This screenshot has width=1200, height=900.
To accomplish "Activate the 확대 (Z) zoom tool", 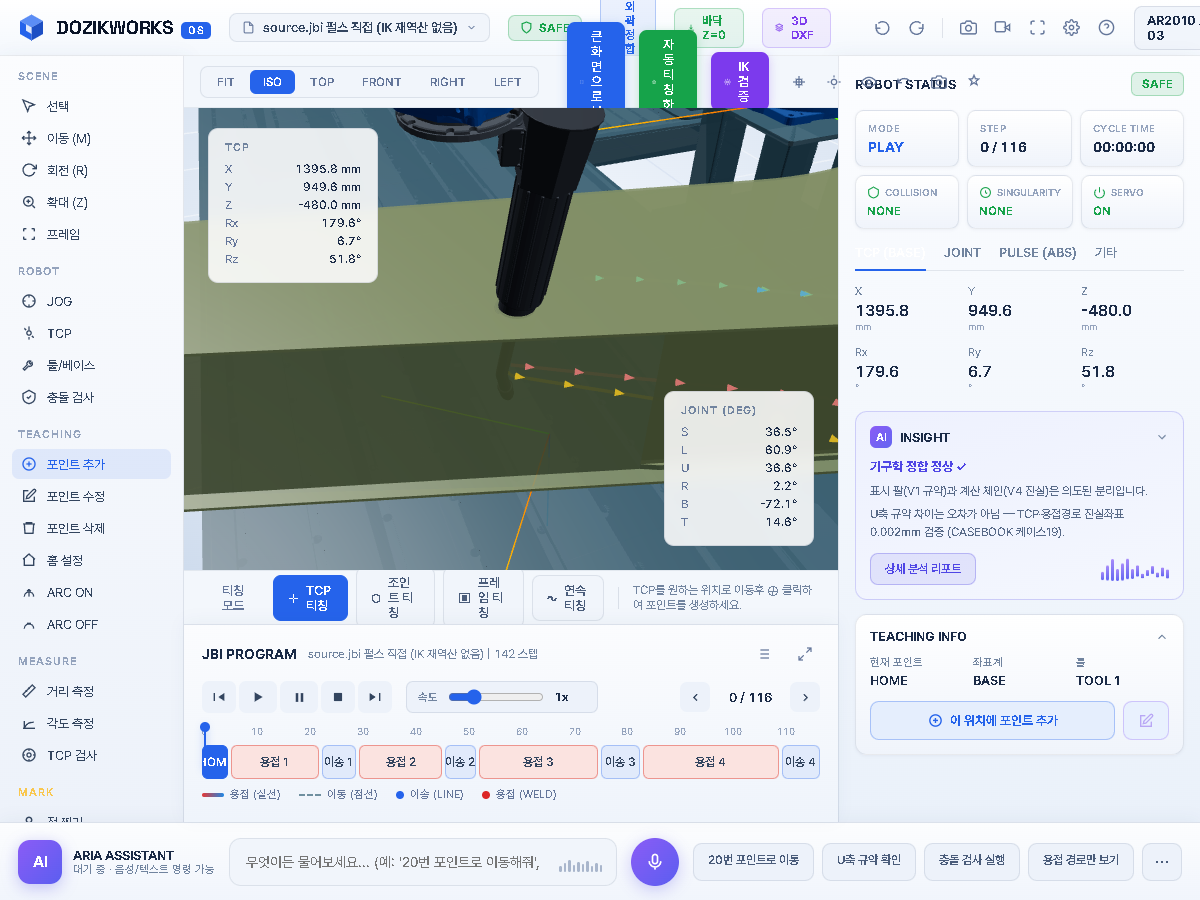I will point(91,202).
